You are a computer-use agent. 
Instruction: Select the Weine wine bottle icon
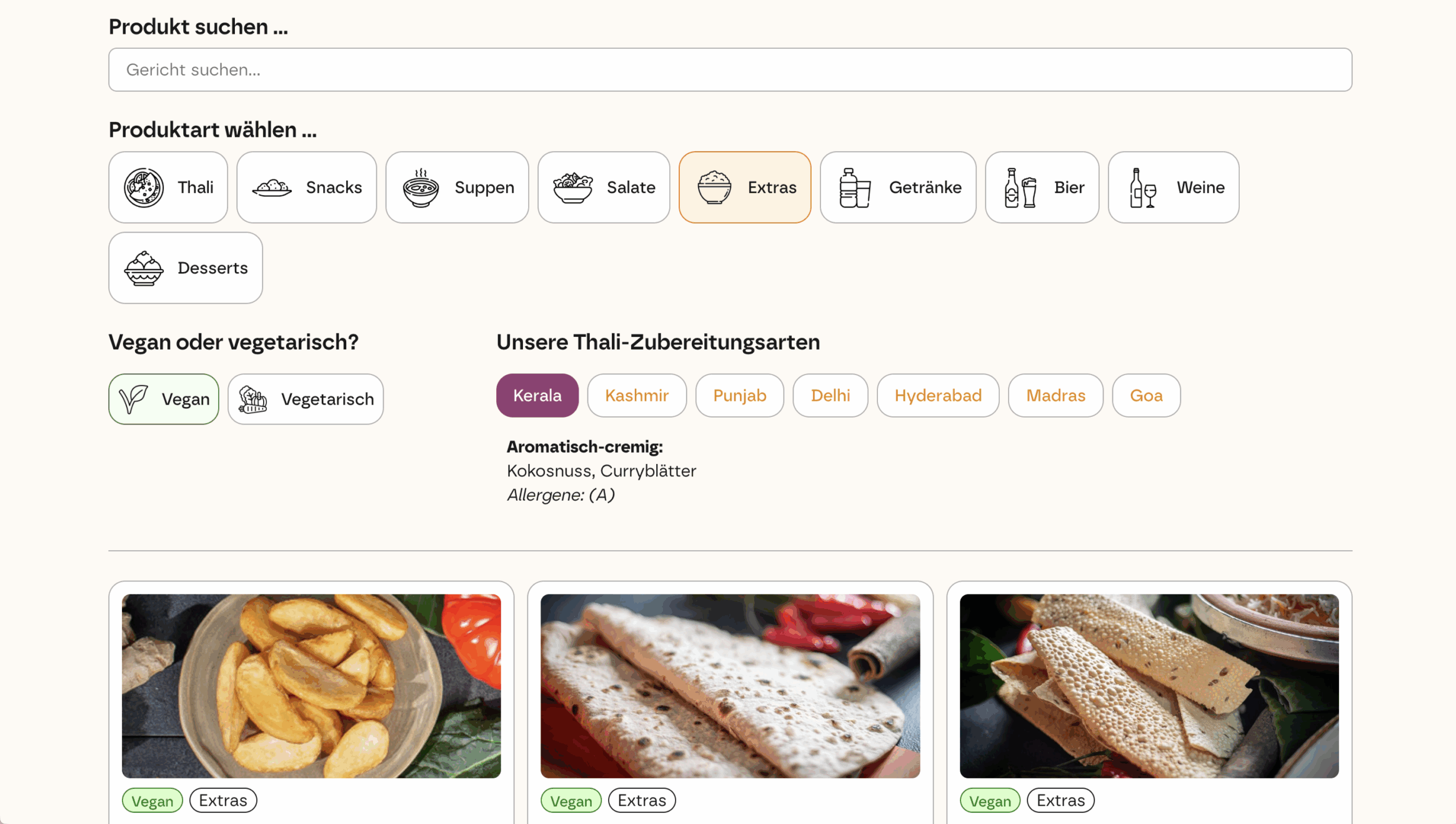point(1142,187)
